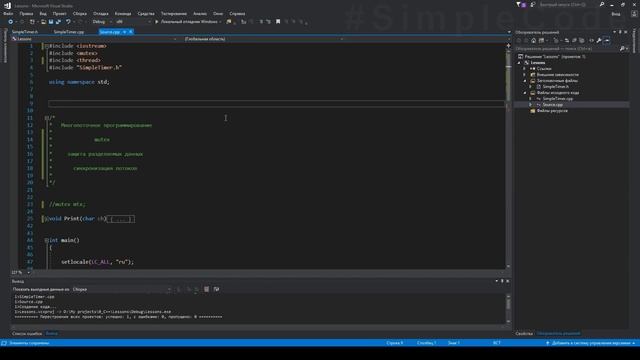Click the Open File folder icon
The image size is (640, 360).
[x=44, y=22]
